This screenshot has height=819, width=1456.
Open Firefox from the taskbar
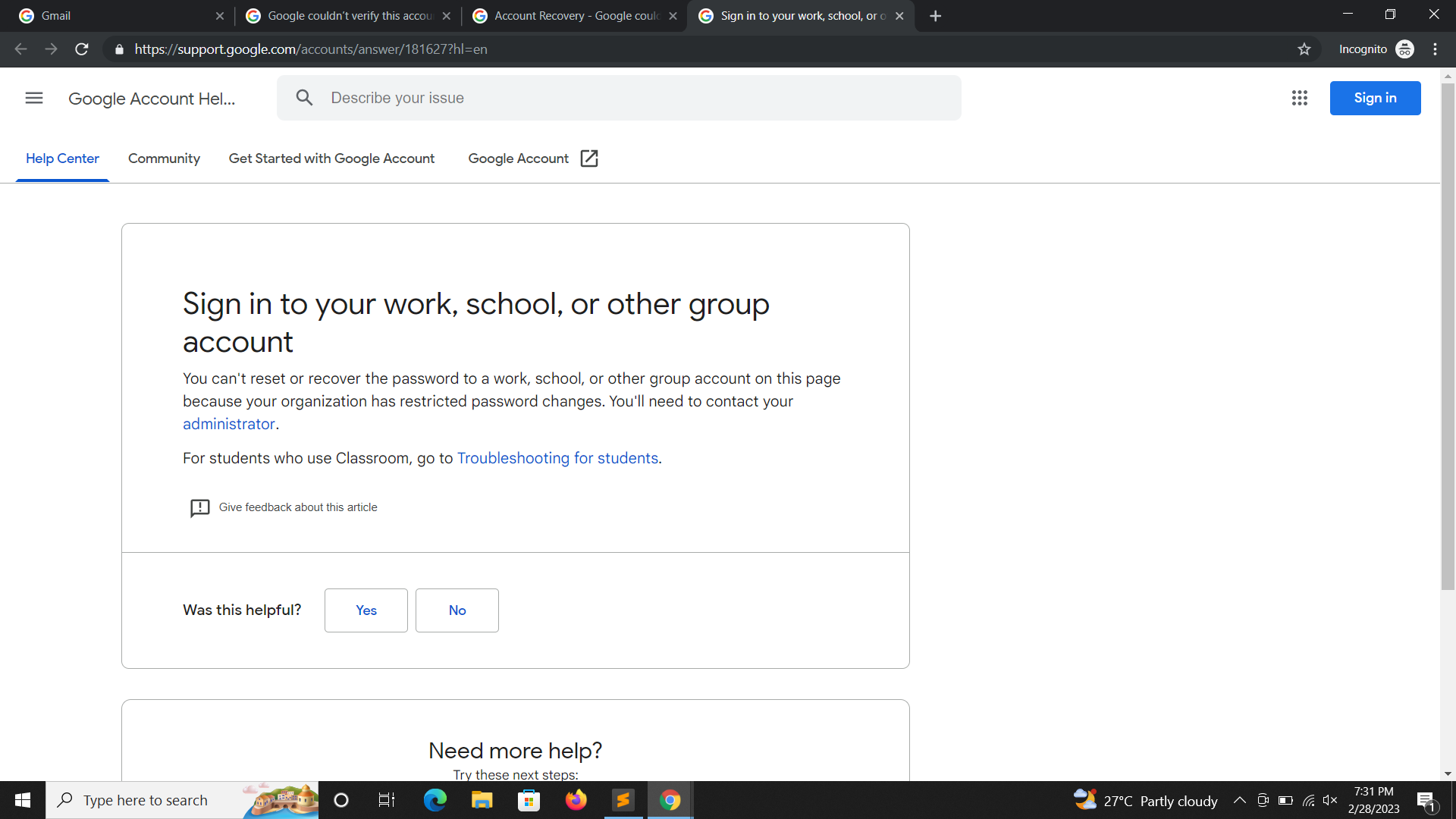click(x=576, y=800)
